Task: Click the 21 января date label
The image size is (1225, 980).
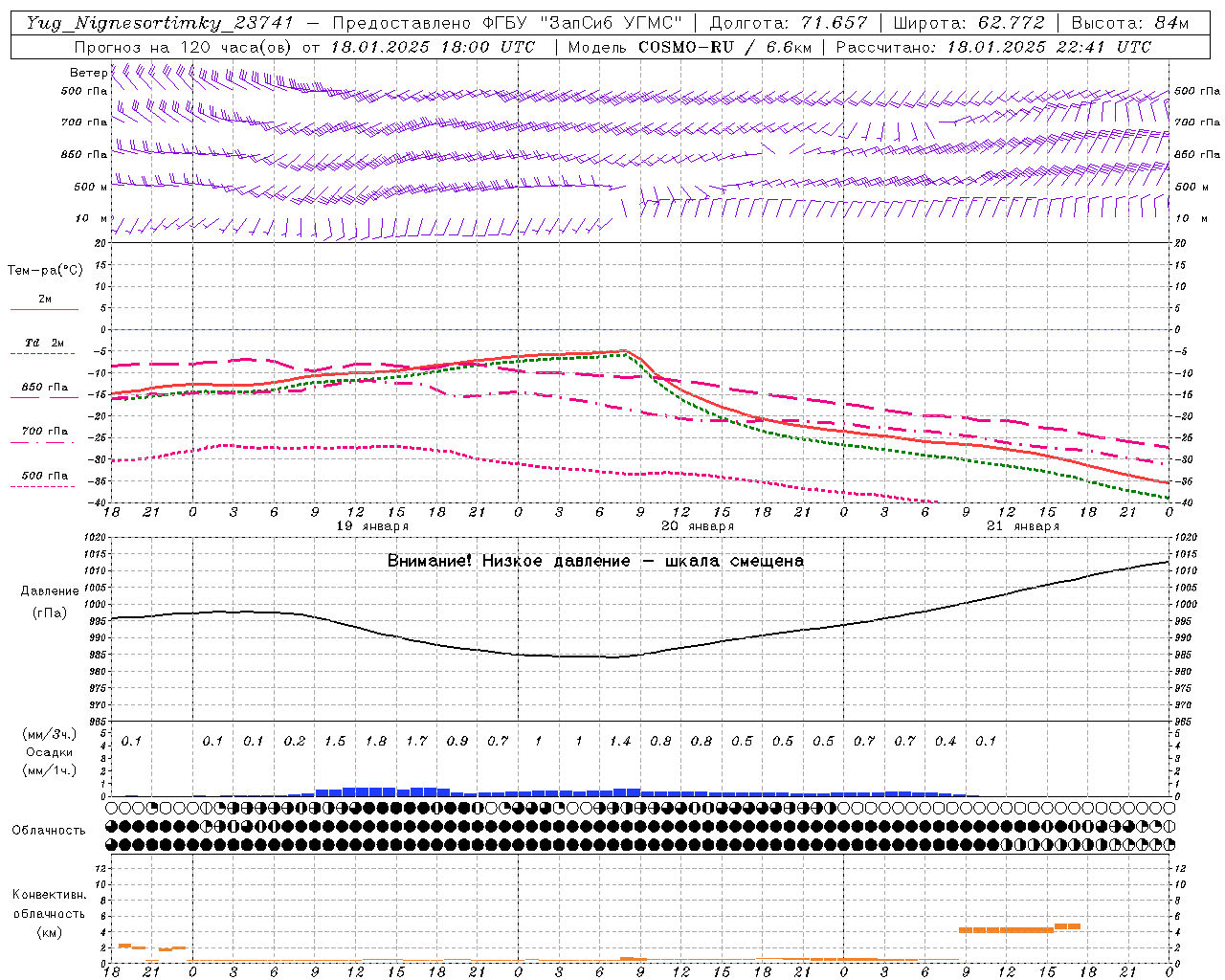Action: pos(1023,526)
